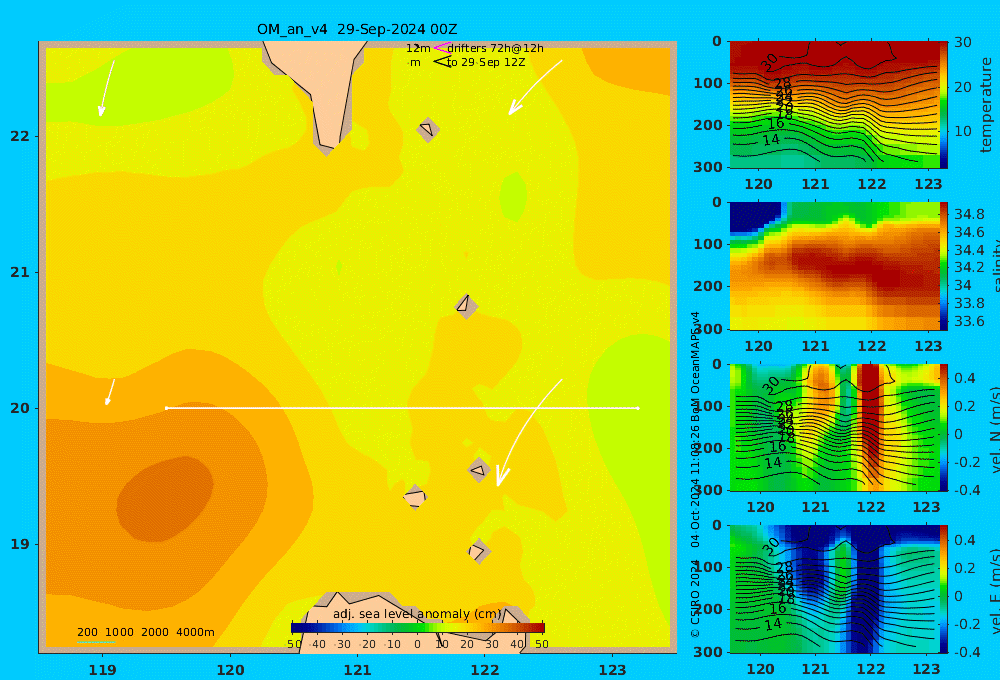Viewport: 1000px width, 680px height.
Task: Click the 'vel. N (m/s)' axis label
Action: click(x=995, y=431)
